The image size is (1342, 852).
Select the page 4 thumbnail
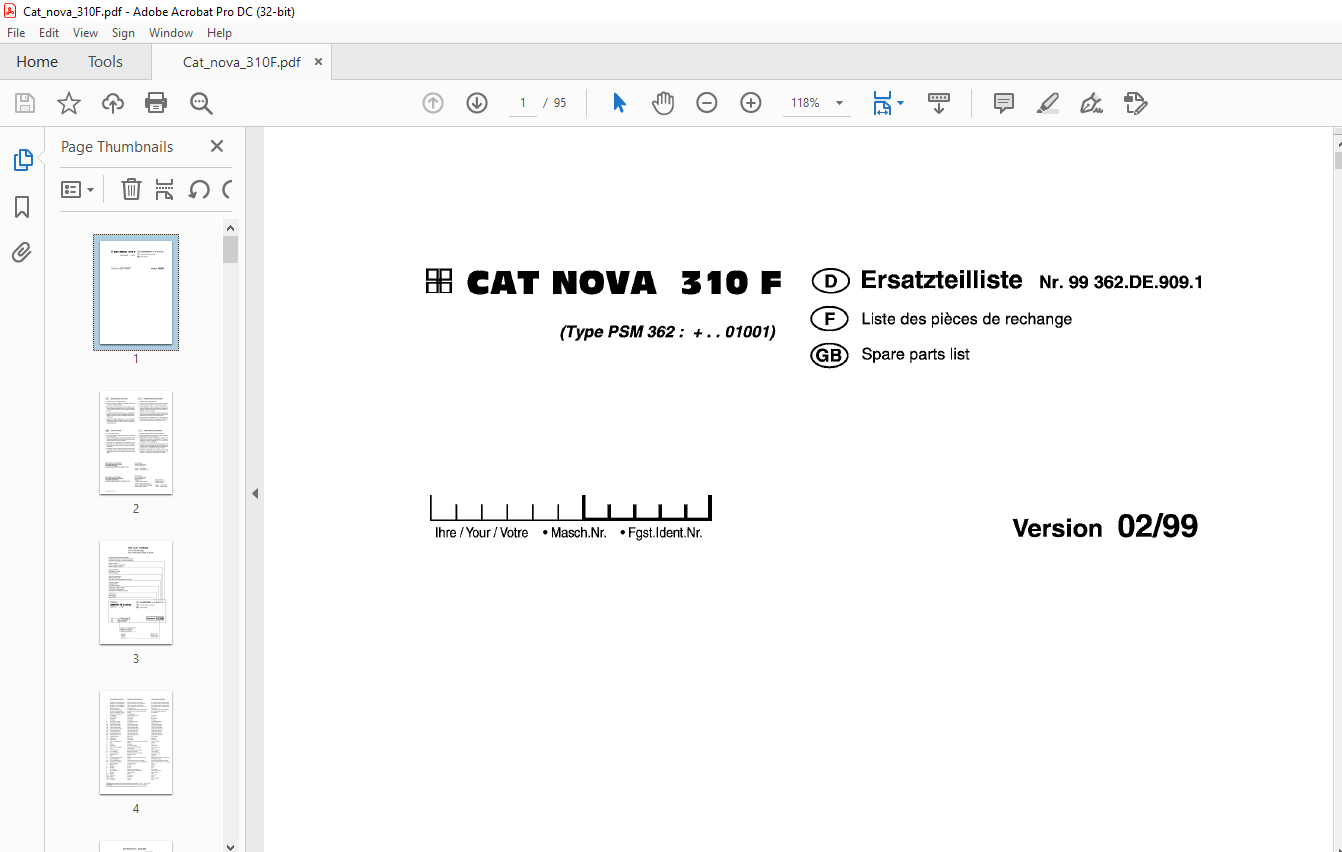click(136, 742)
